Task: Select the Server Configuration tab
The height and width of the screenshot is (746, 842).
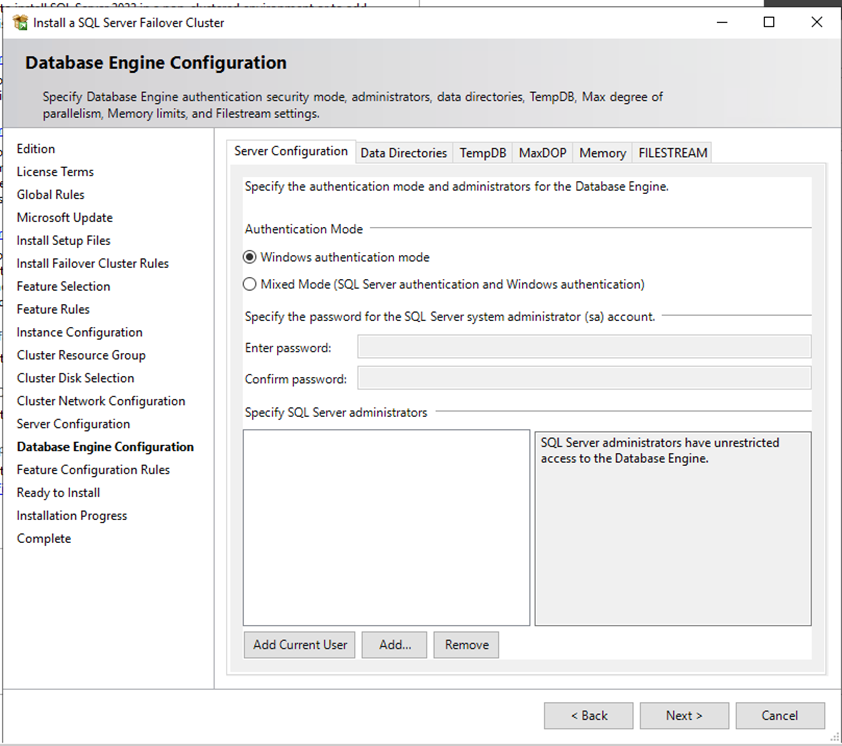Action: [291, 151]
